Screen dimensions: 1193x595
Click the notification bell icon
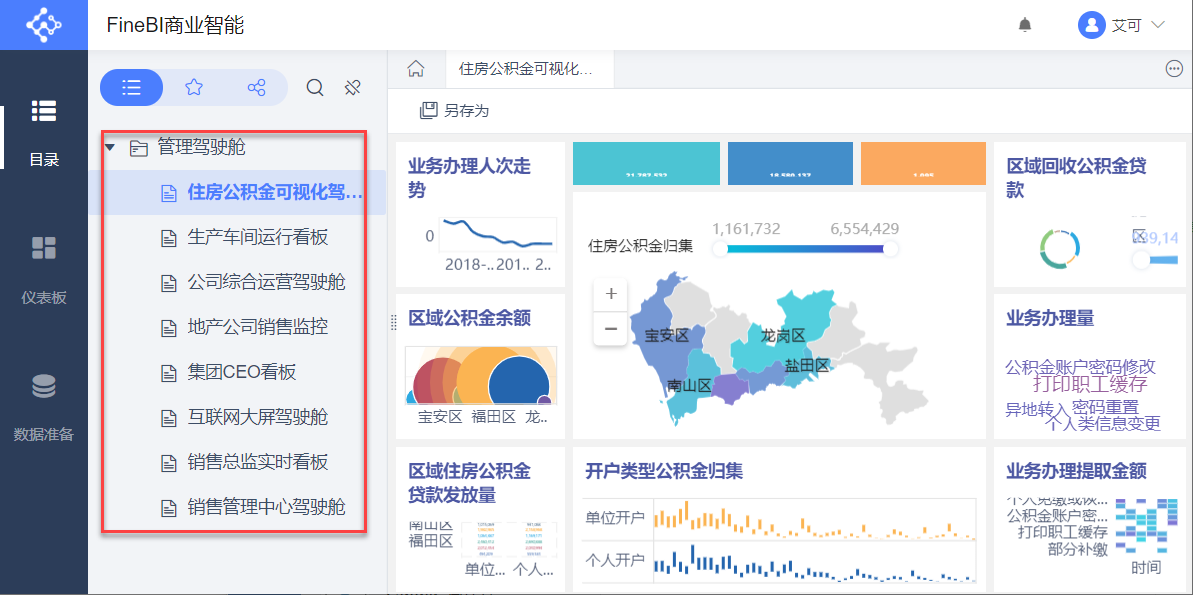(1025, 25)
